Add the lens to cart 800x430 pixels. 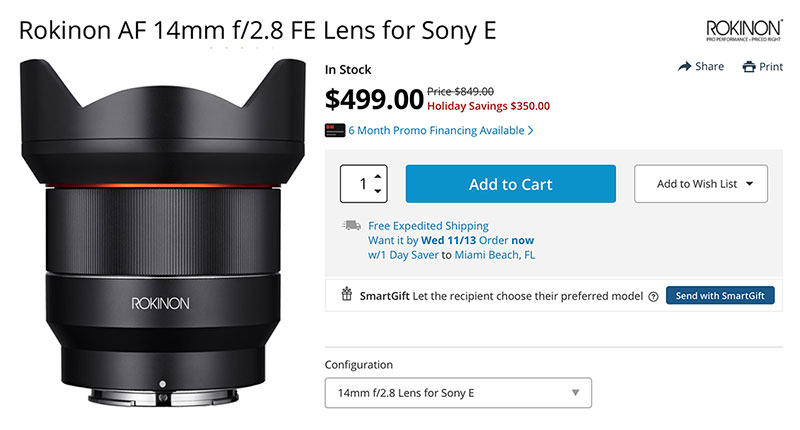tap(510, 184)
